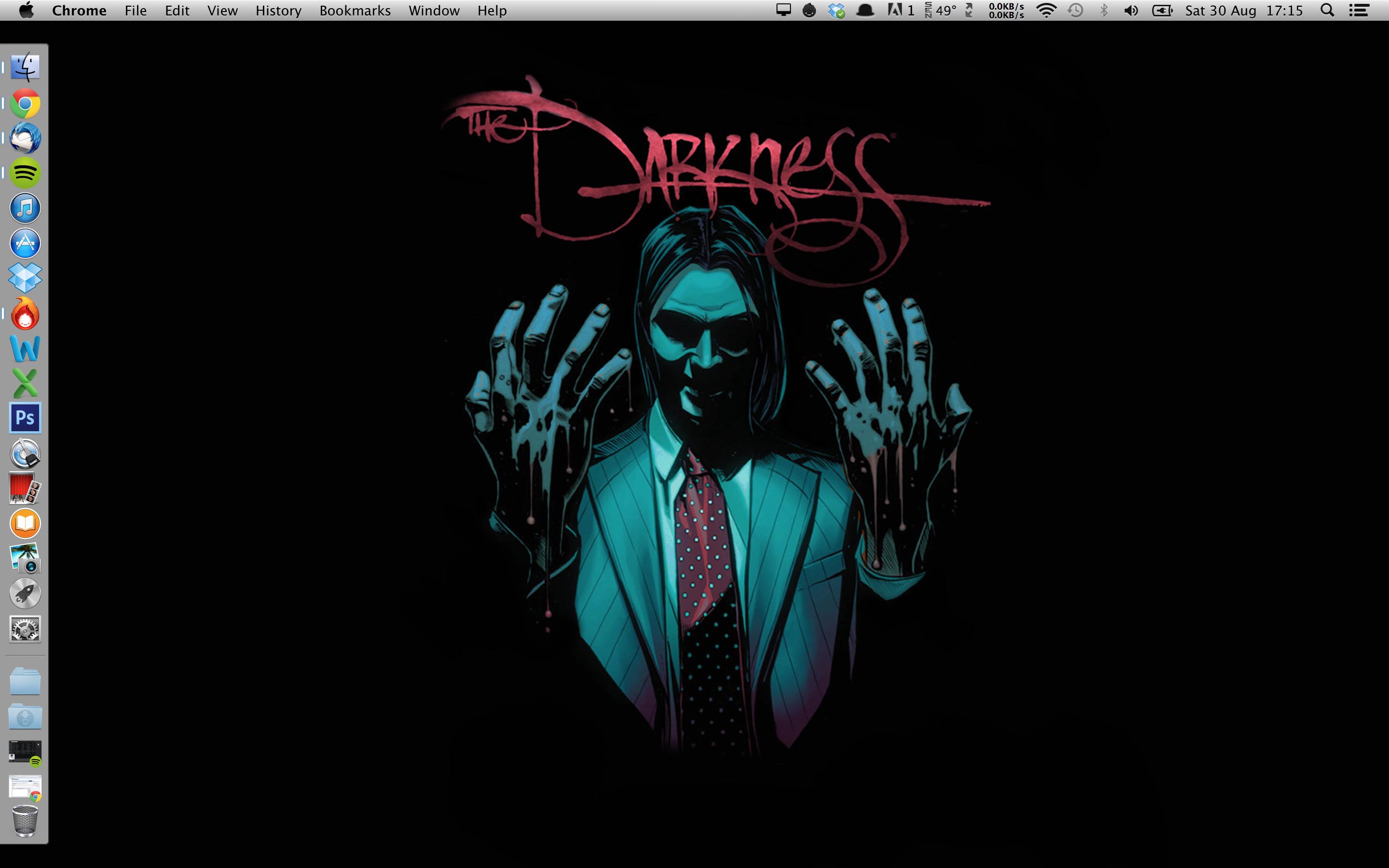Viewport: 1389px width, 868px height.
Task: Open Finder from the dock
Action: pyautogui.click(x=25, y=68)
